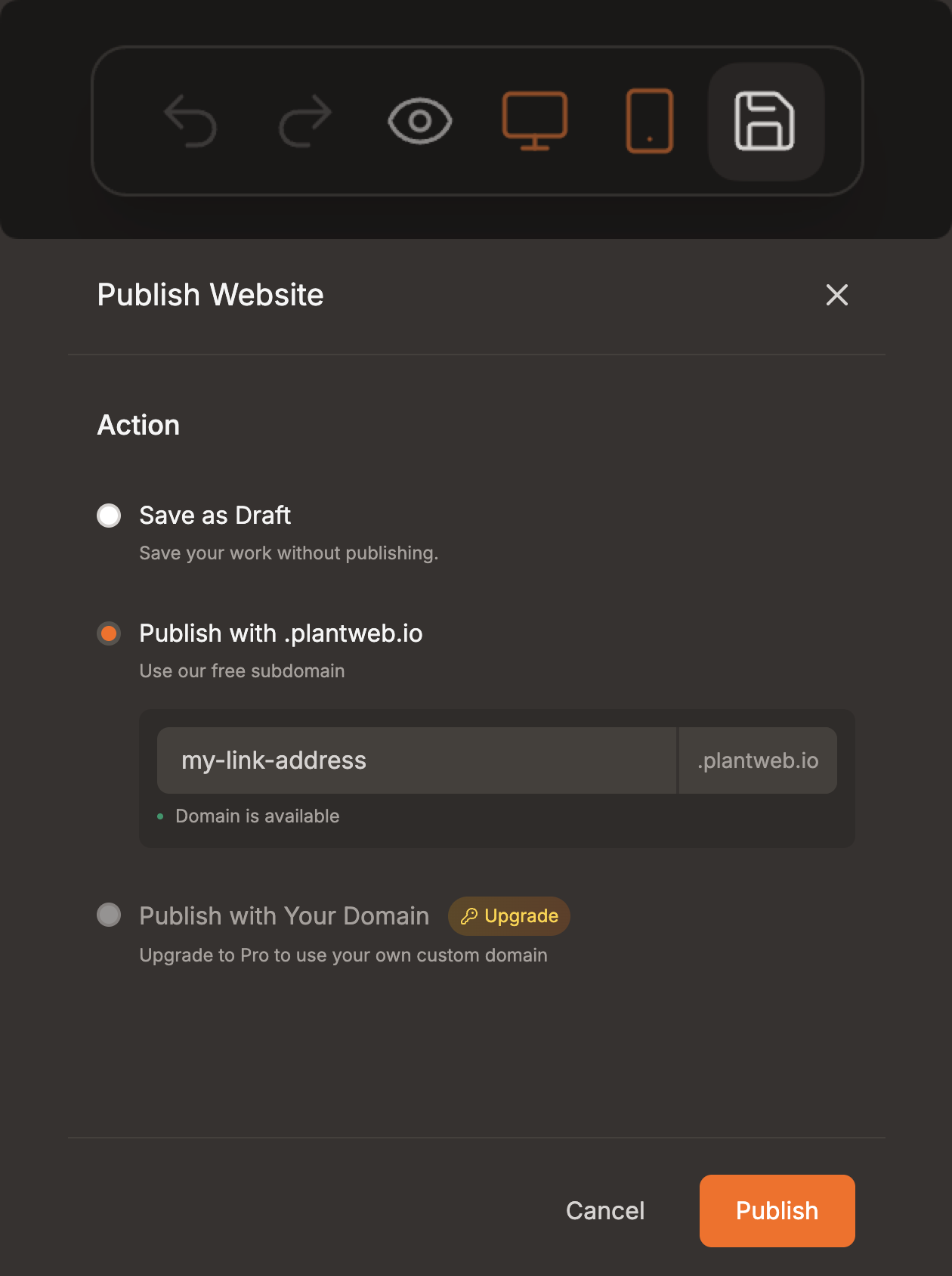Switch to mobile device view icon
Image resolution: width=952 pixels, height=1276 pixels.
650,121
